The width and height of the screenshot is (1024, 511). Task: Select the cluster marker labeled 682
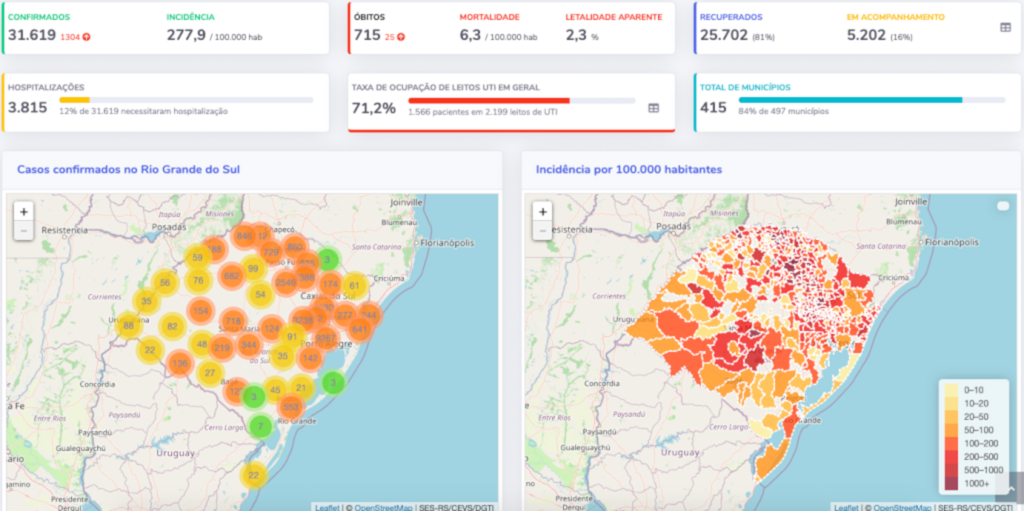pos(231,275)
